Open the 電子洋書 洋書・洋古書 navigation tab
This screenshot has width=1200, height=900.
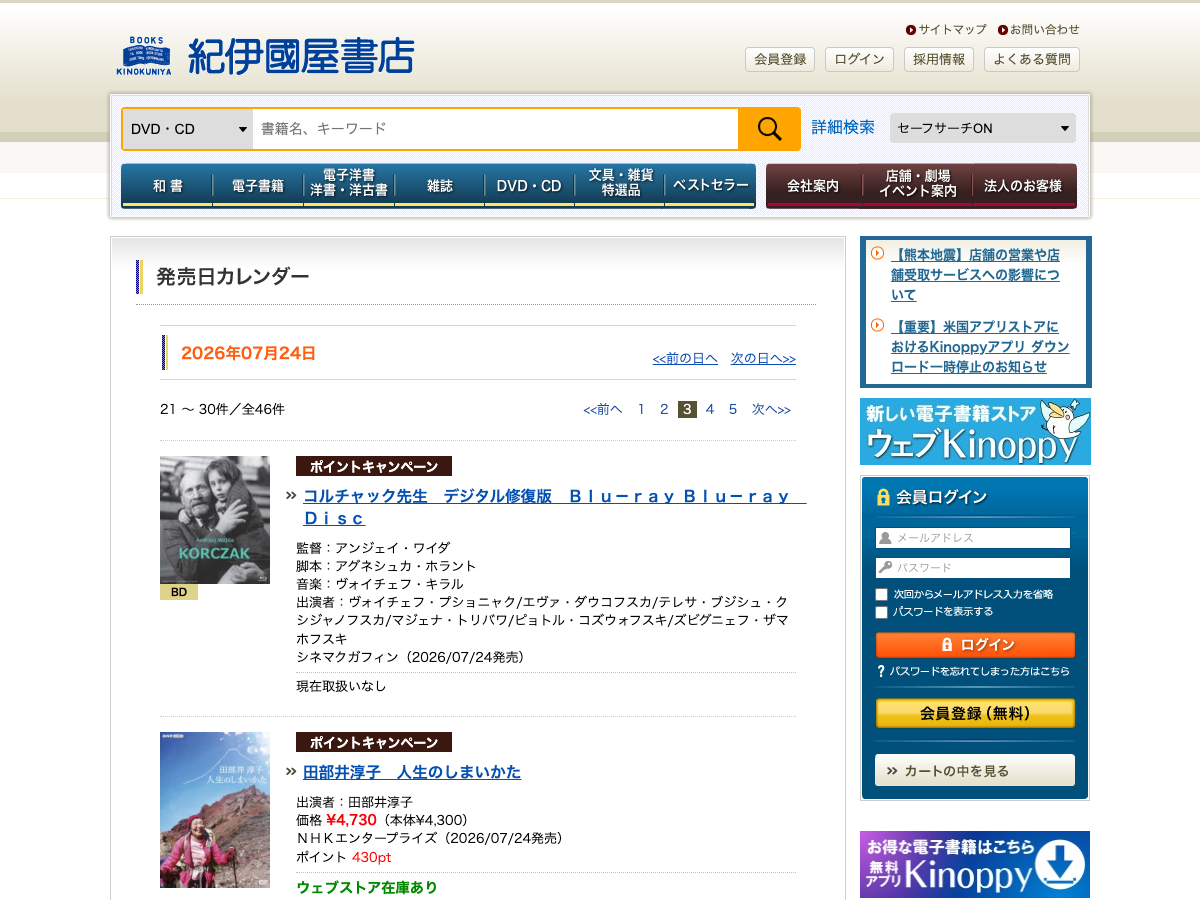coord(349,186)
